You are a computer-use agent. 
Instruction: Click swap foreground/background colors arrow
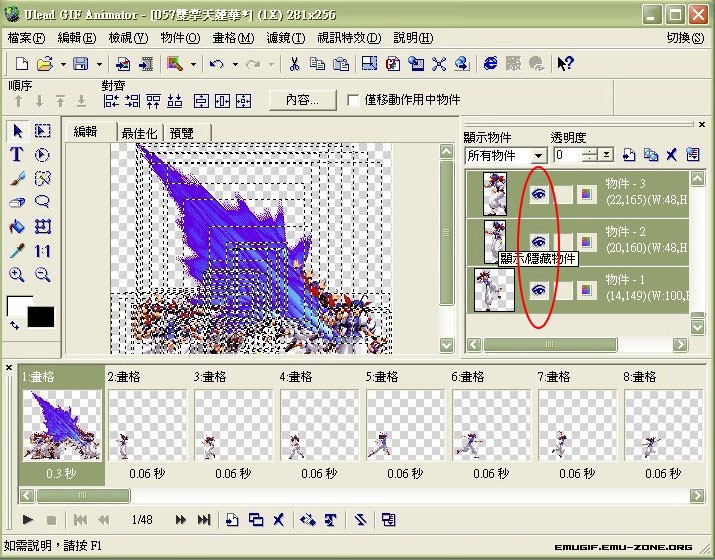click(x=15, y=326)
